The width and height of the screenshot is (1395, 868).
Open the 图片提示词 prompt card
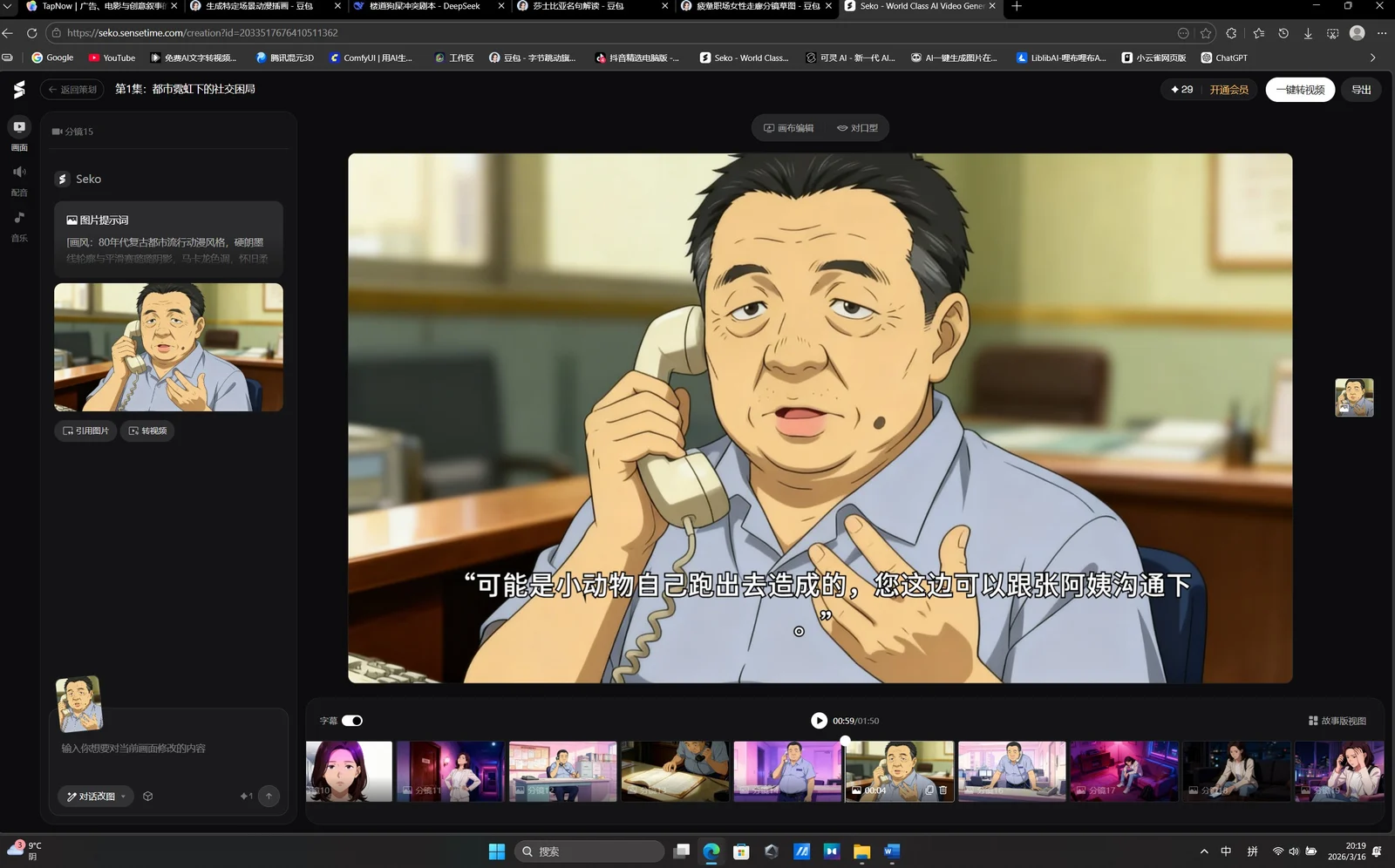pyautogui.click(x=168, y=239)
